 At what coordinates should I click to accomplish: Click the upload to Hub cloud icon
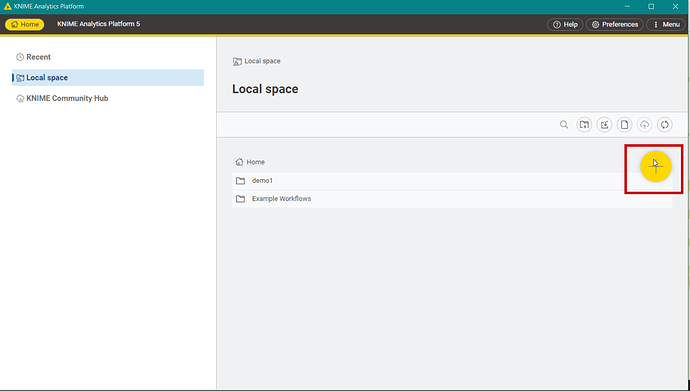tap(644, 124)
